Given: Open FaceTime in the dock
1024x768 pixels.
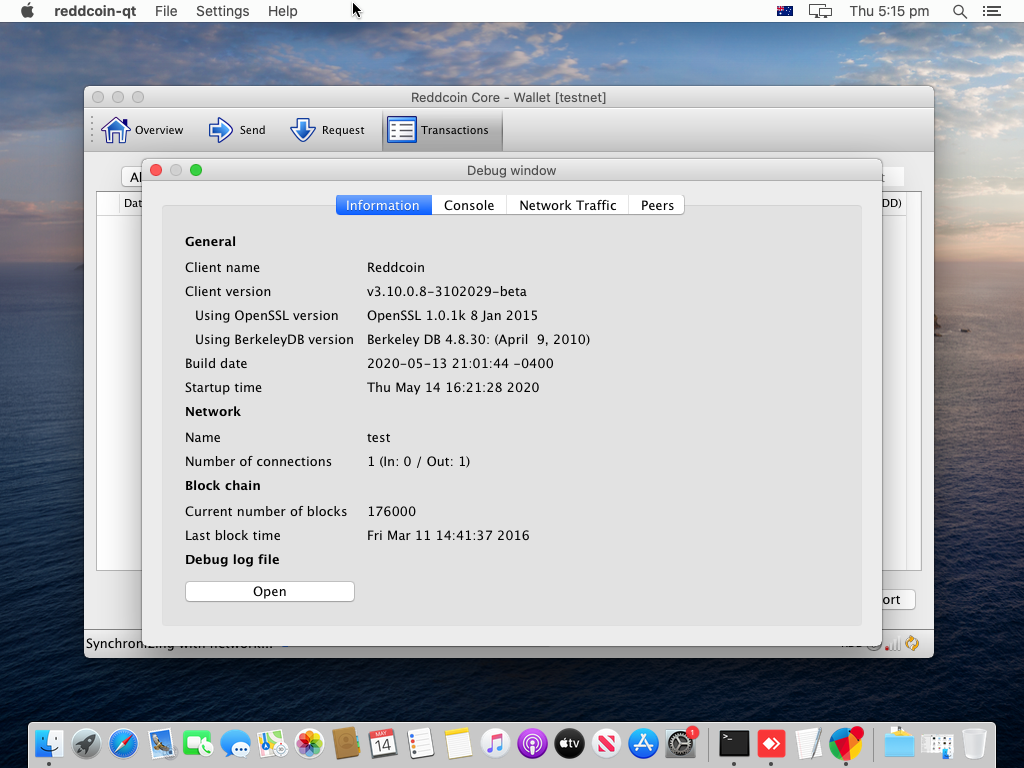Looking at the screenshot, I should [x=198, y=744].
